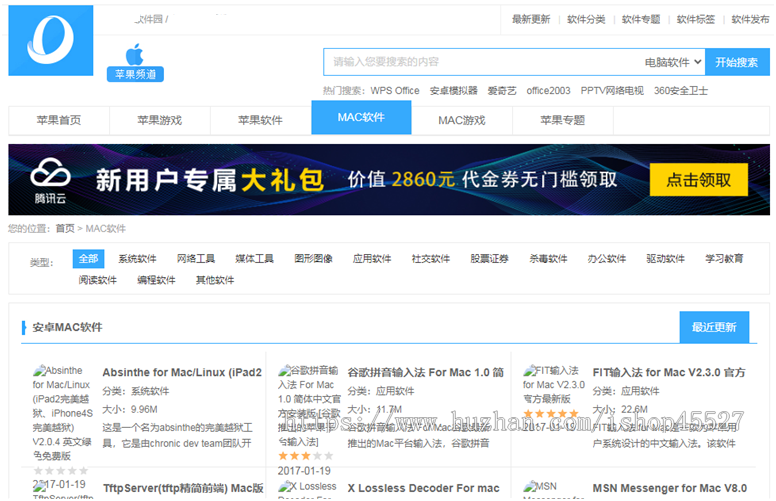Screen dimensions: 776x501
Task: Select the MAC软件 tab
Action: [361, 117]
